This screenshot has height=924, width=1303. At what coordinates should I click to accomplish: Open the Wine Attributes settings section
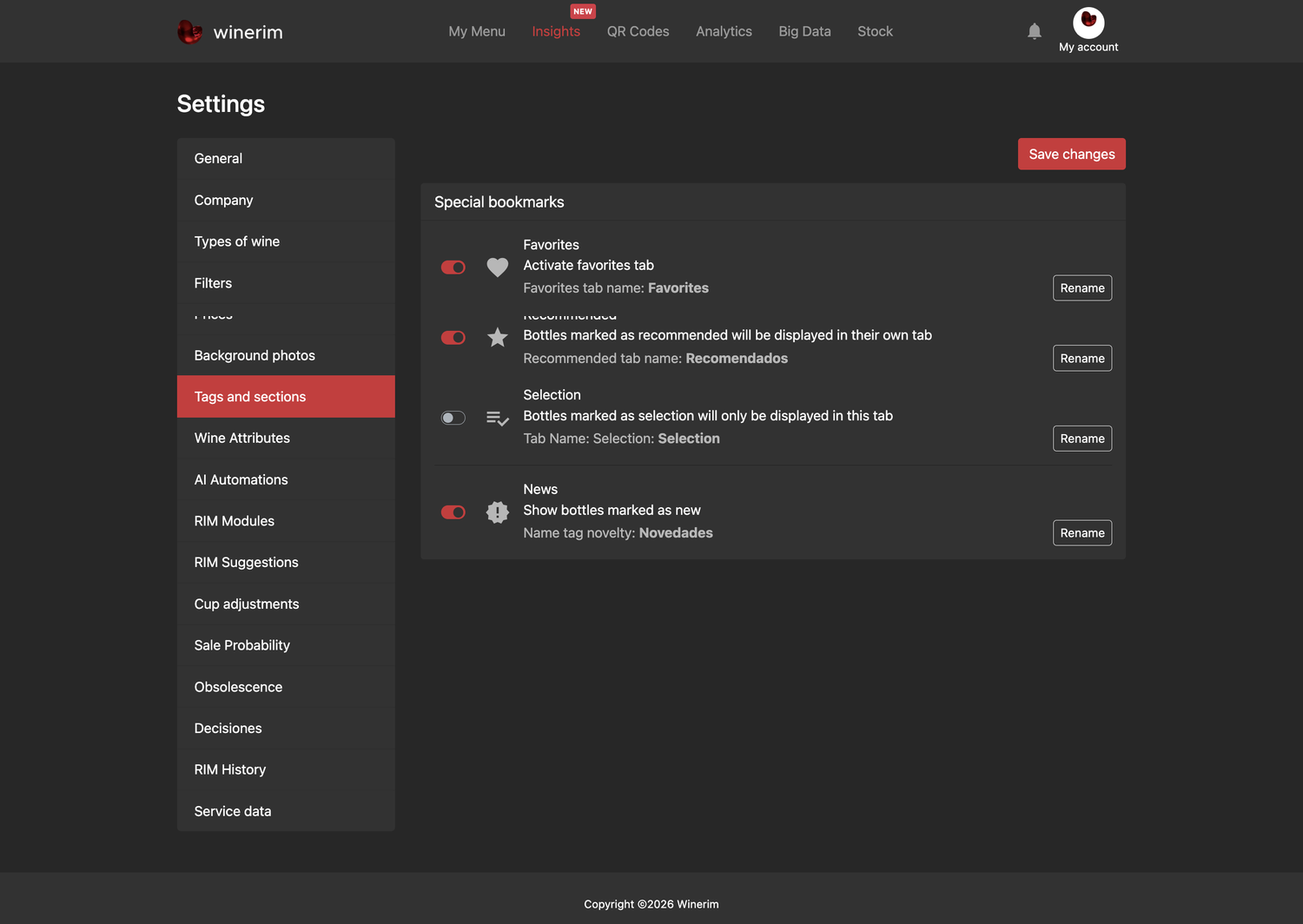286,439
